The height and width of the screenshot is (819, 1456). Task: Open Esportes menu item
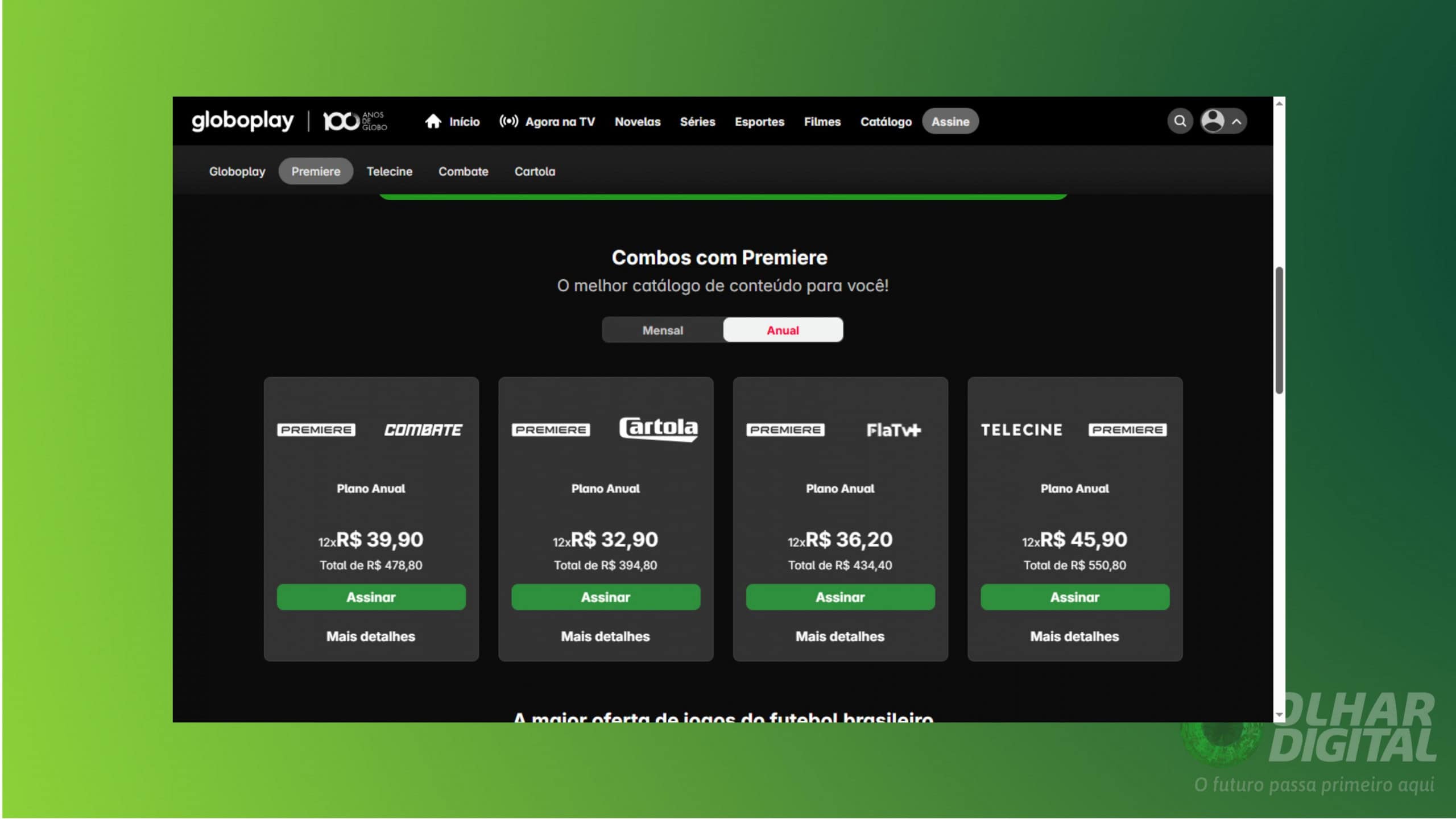(x=759, y=122)
